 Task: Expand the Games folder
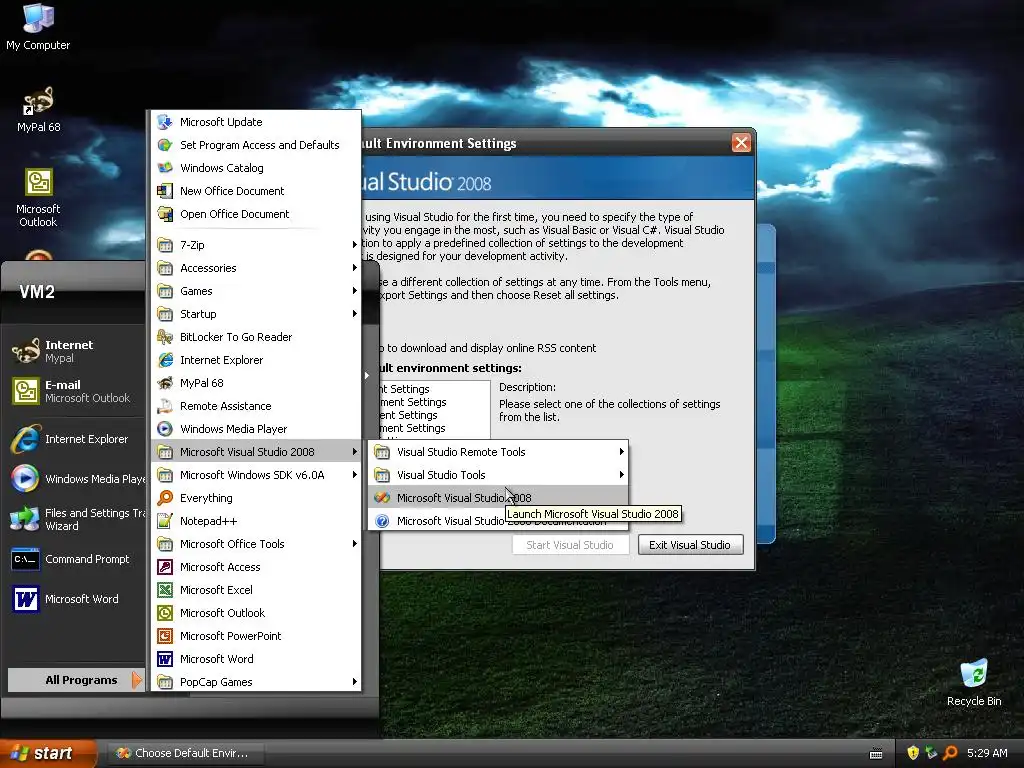click(x=256, y=291)
